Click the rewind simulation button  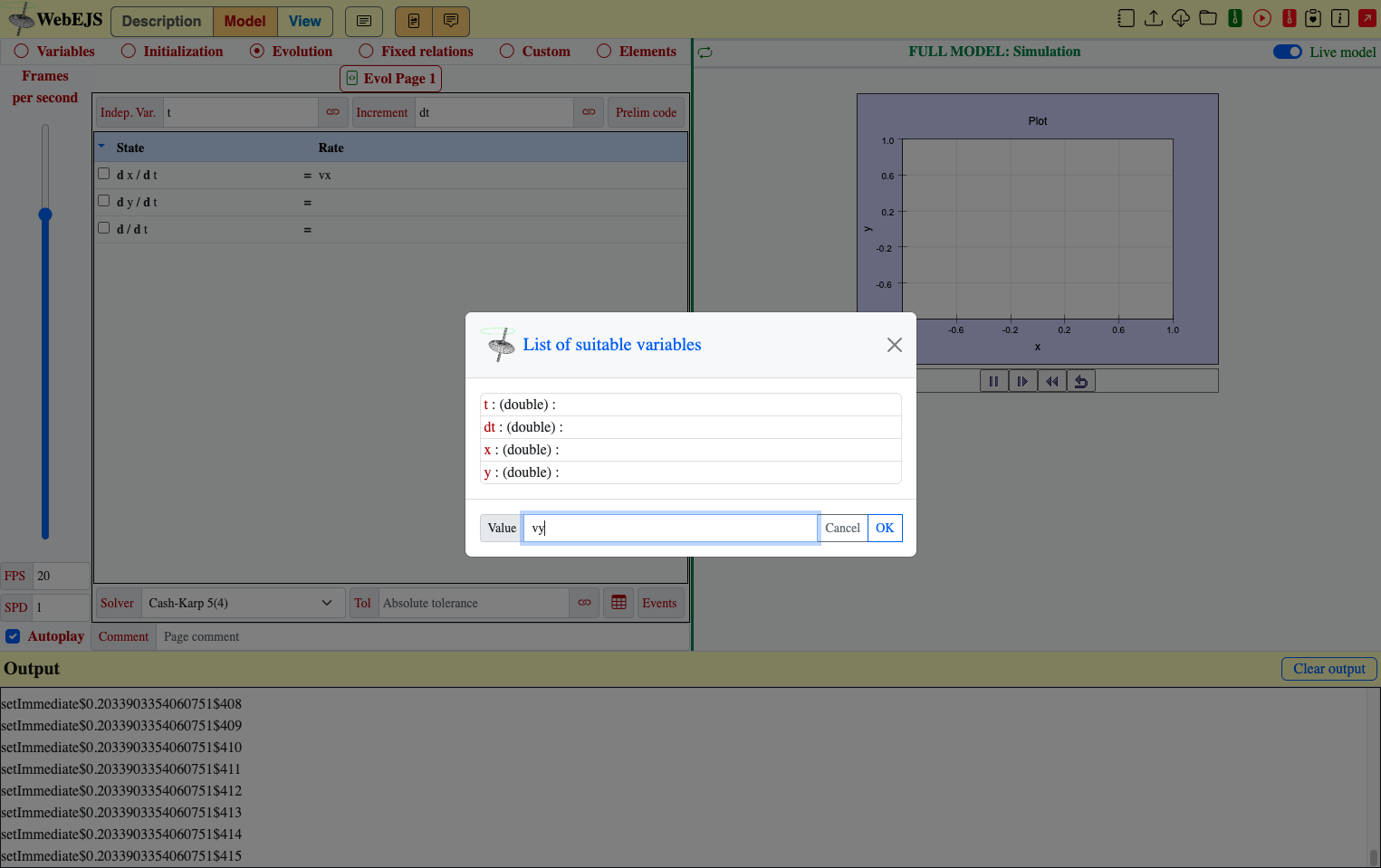coord(1052,382)
